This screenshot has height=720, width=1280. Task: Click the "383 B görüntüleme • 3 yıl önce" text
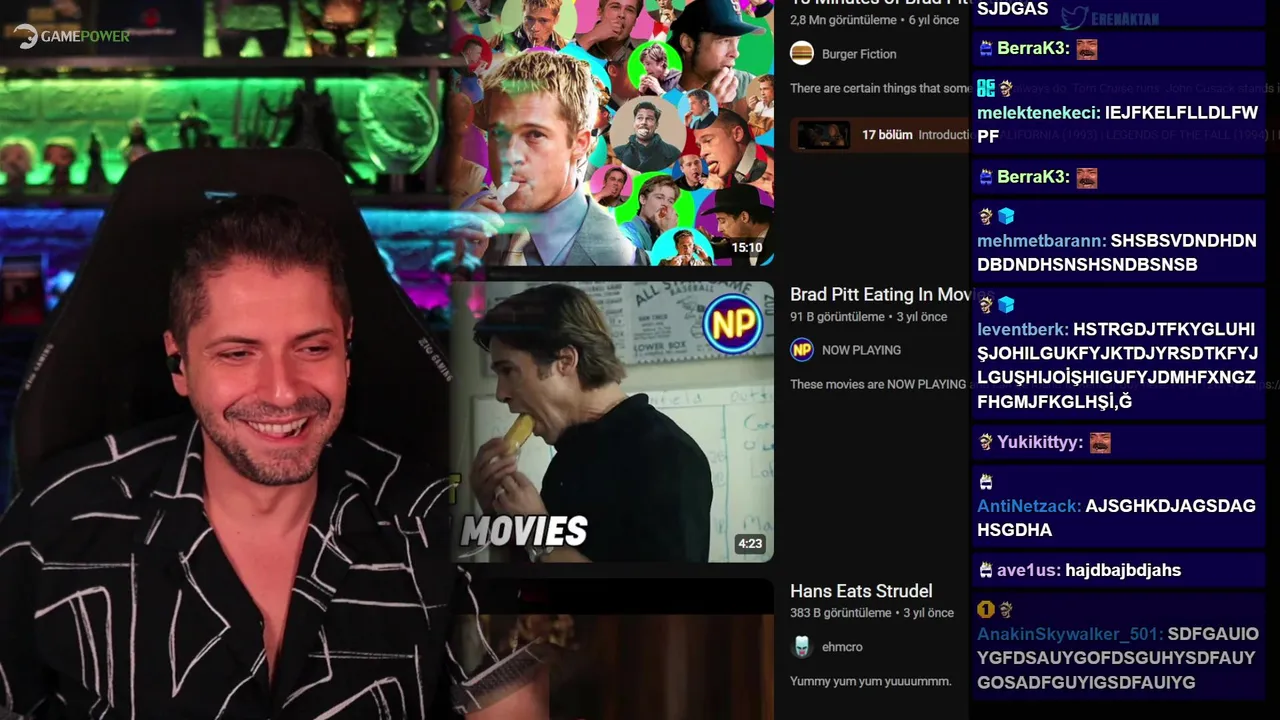pos(872,613)
